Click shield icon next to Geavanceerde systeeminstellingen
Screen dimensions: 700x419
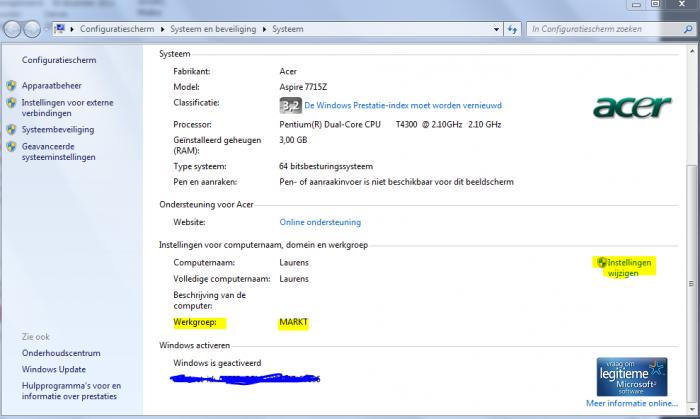coord(12,146)
